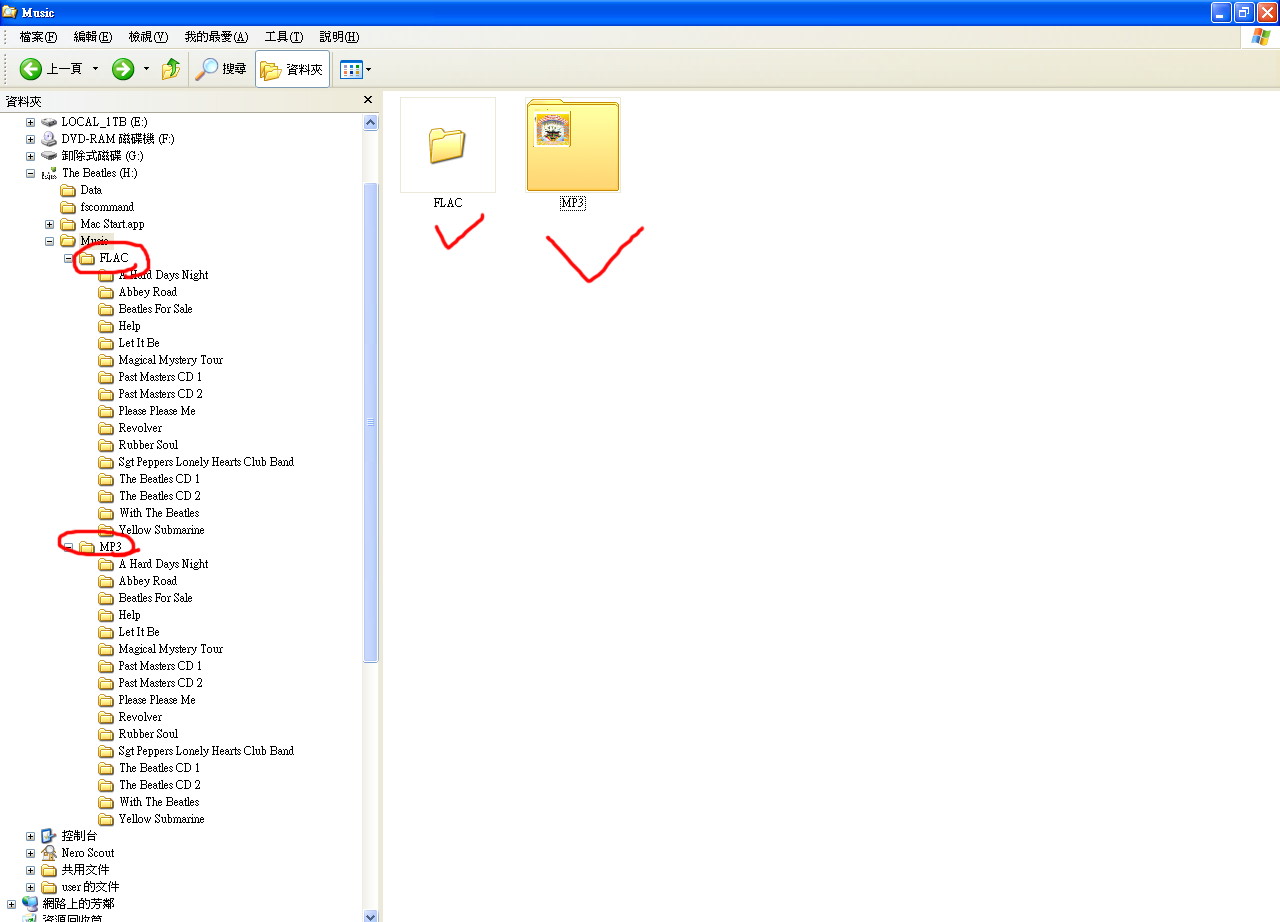The height and width of the screenshot is (922, 1280).
Task: Open the 檢視(V) menu
Action: pos(148,37)
